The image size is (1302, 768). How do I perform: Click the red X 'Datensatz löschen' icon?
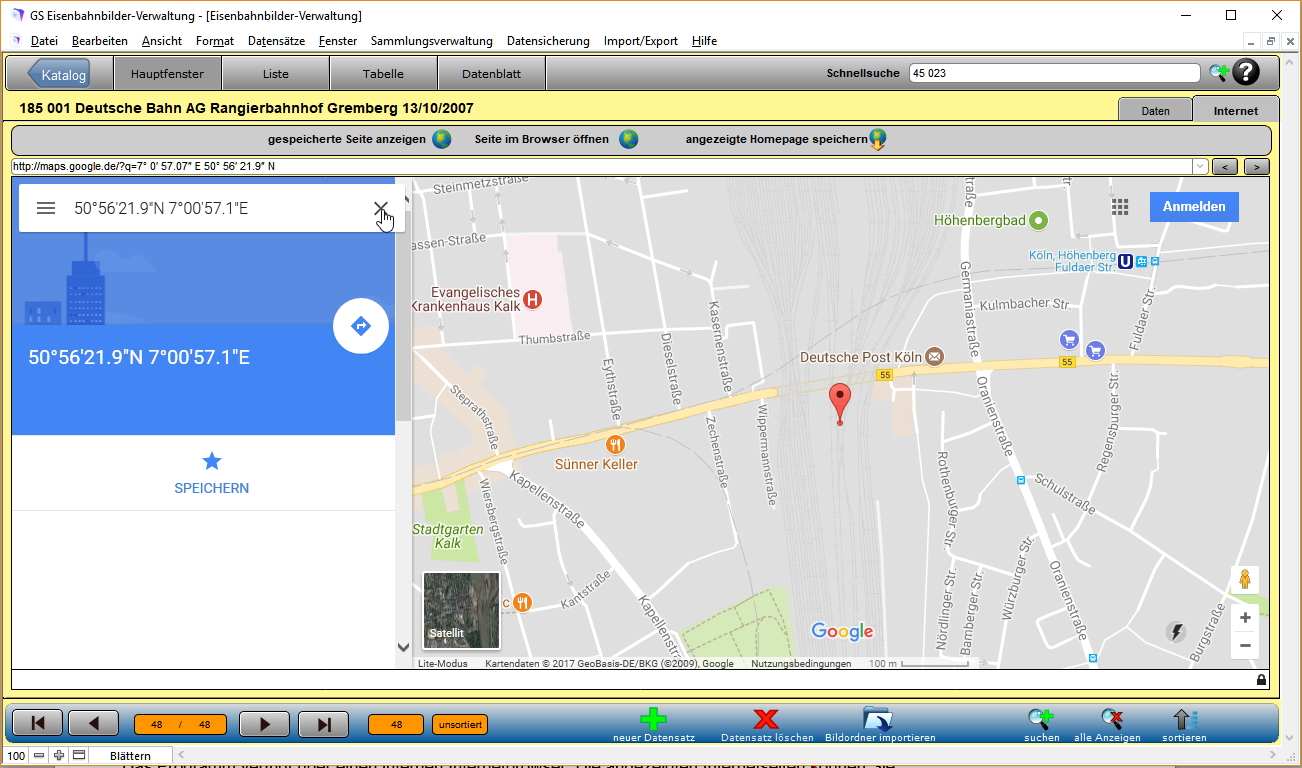766,719
